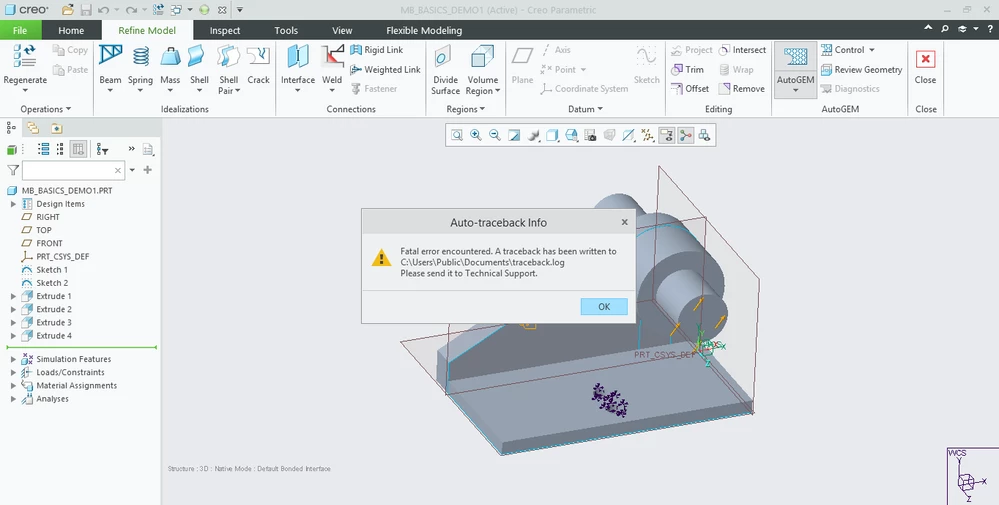Click the Trim editing tool
The height and width of the screenshot is (505, 999).
(x=687, y=69)
